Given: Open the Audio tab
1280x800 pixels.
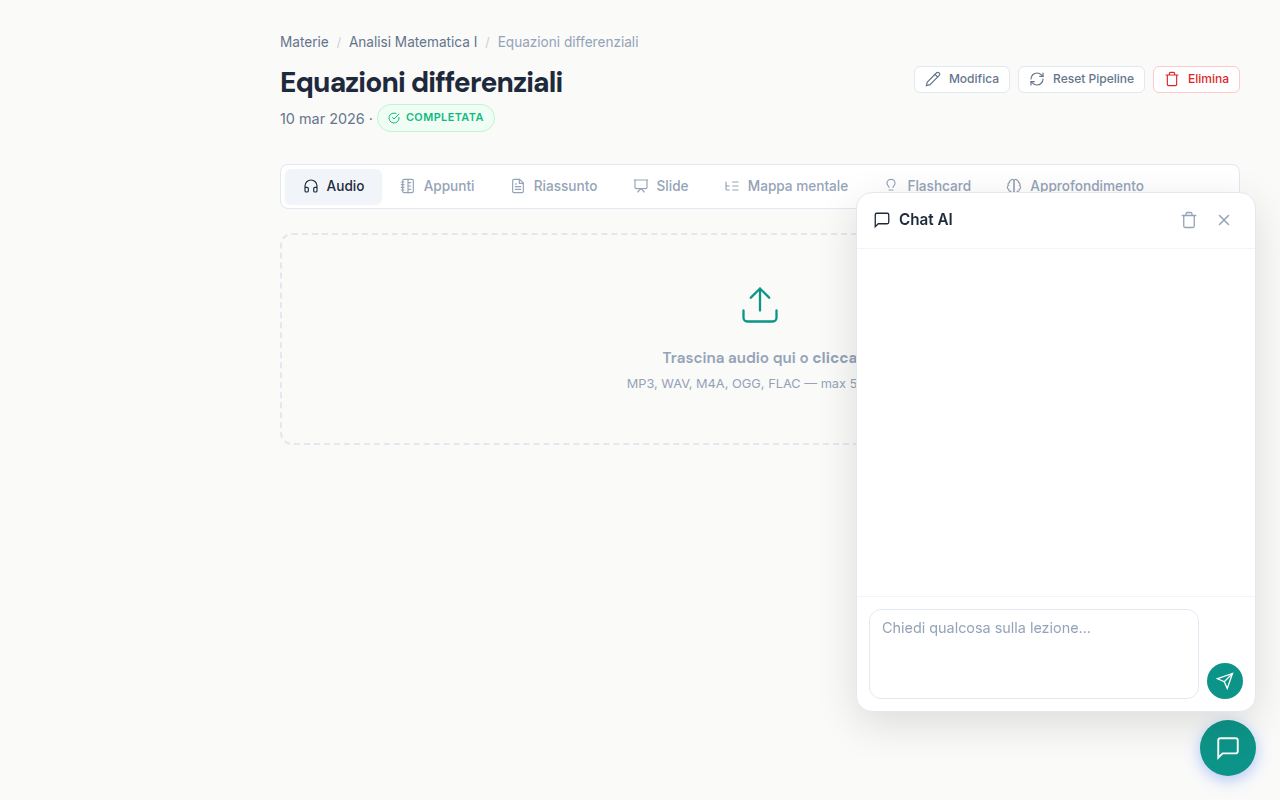Looking at the screenshot, I should (x=334, y=186).
